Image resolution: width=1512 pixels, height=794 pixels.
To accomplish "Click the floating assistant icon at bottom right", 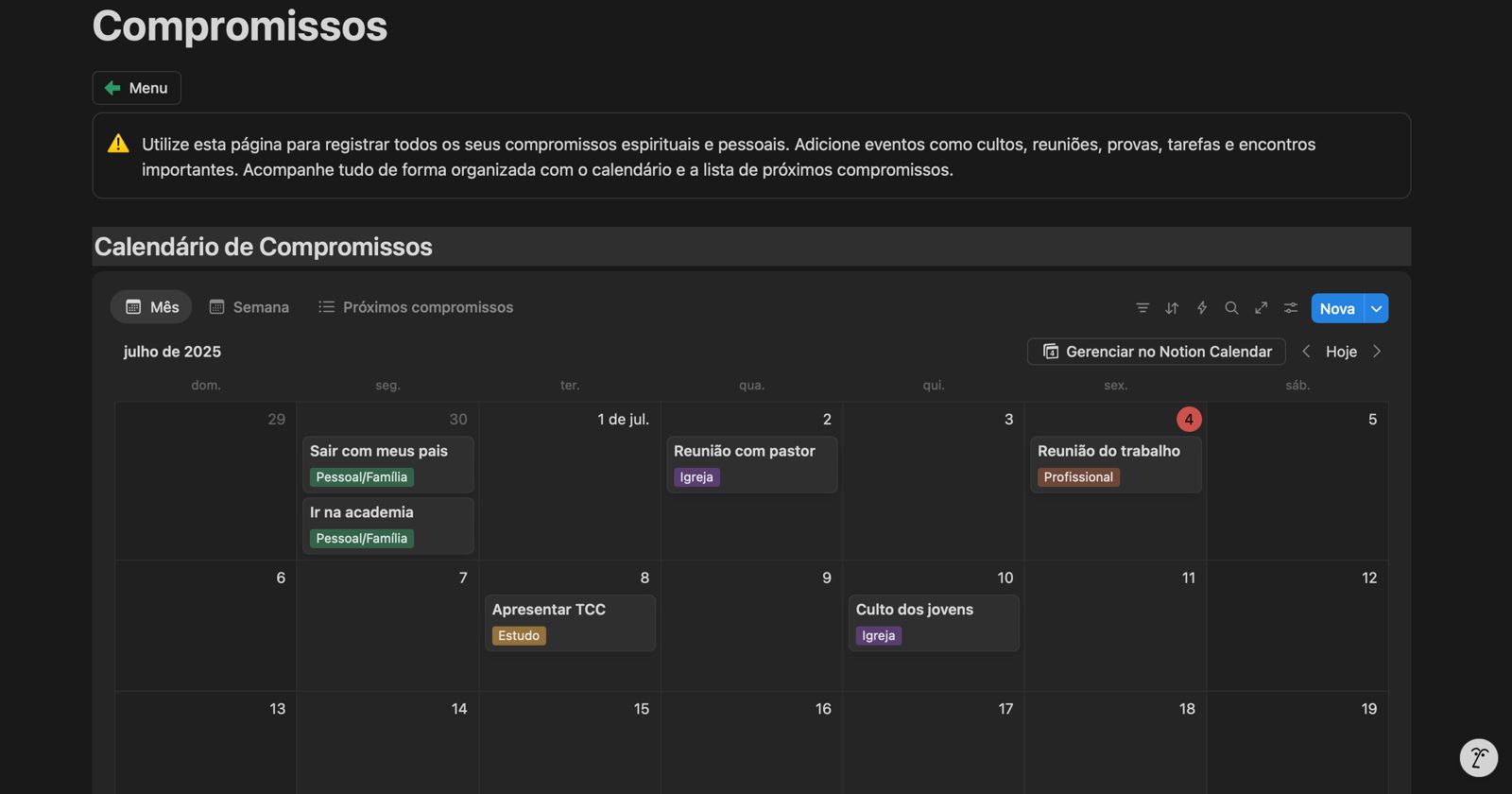I will click(x=1478, y=757).
